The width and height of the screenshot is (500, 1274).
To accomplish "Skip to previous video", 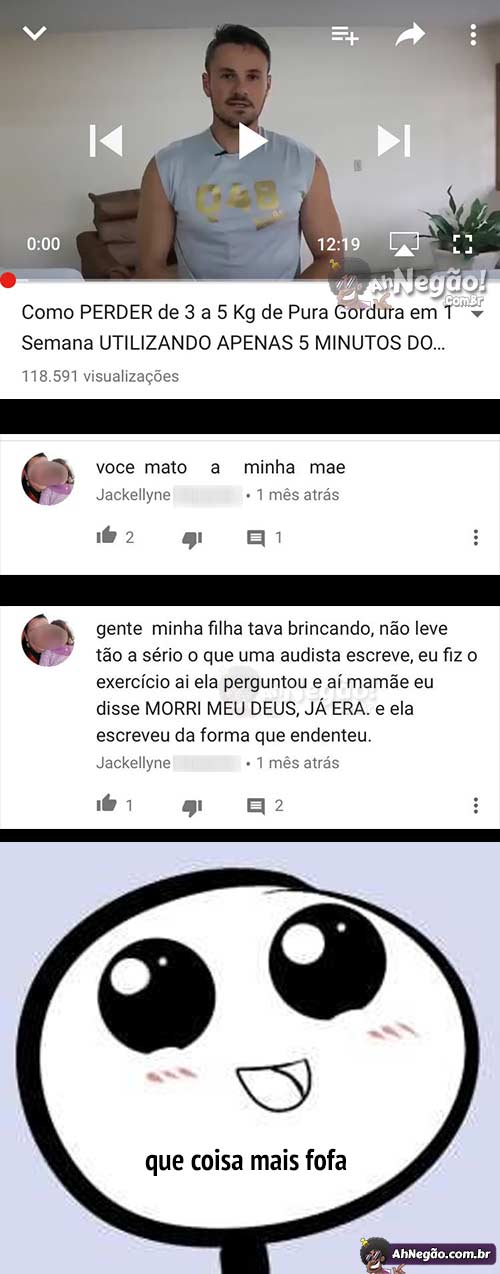I will pos(106,141).
